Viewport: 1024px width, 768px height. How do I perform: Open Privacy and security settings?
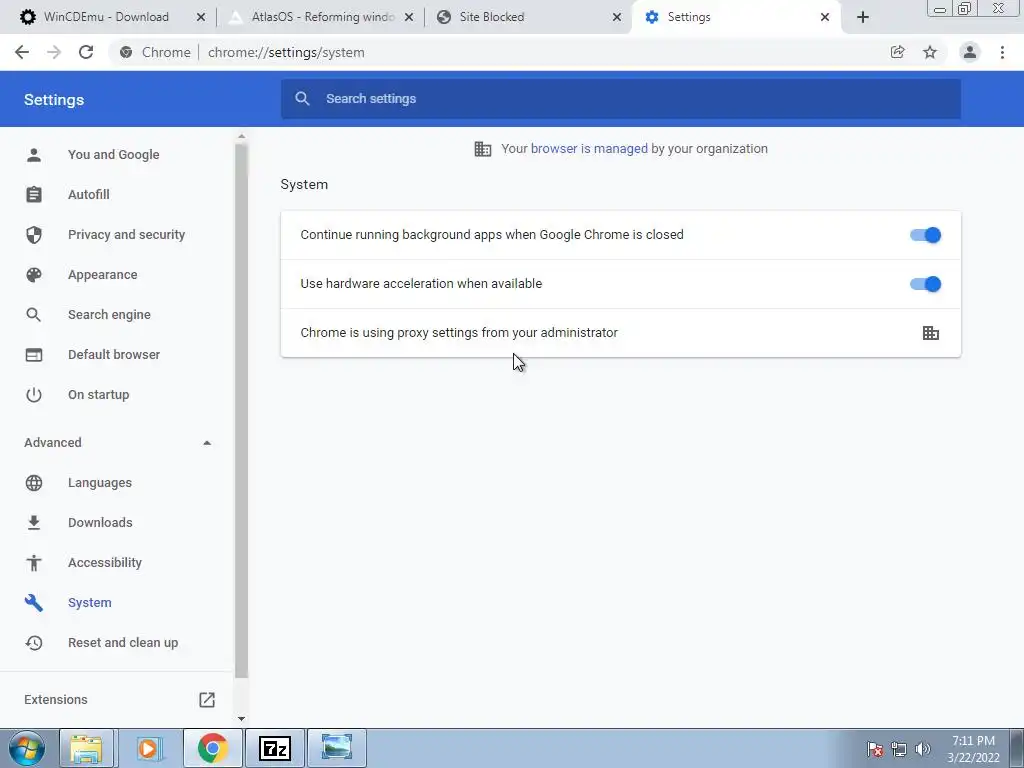127,234
